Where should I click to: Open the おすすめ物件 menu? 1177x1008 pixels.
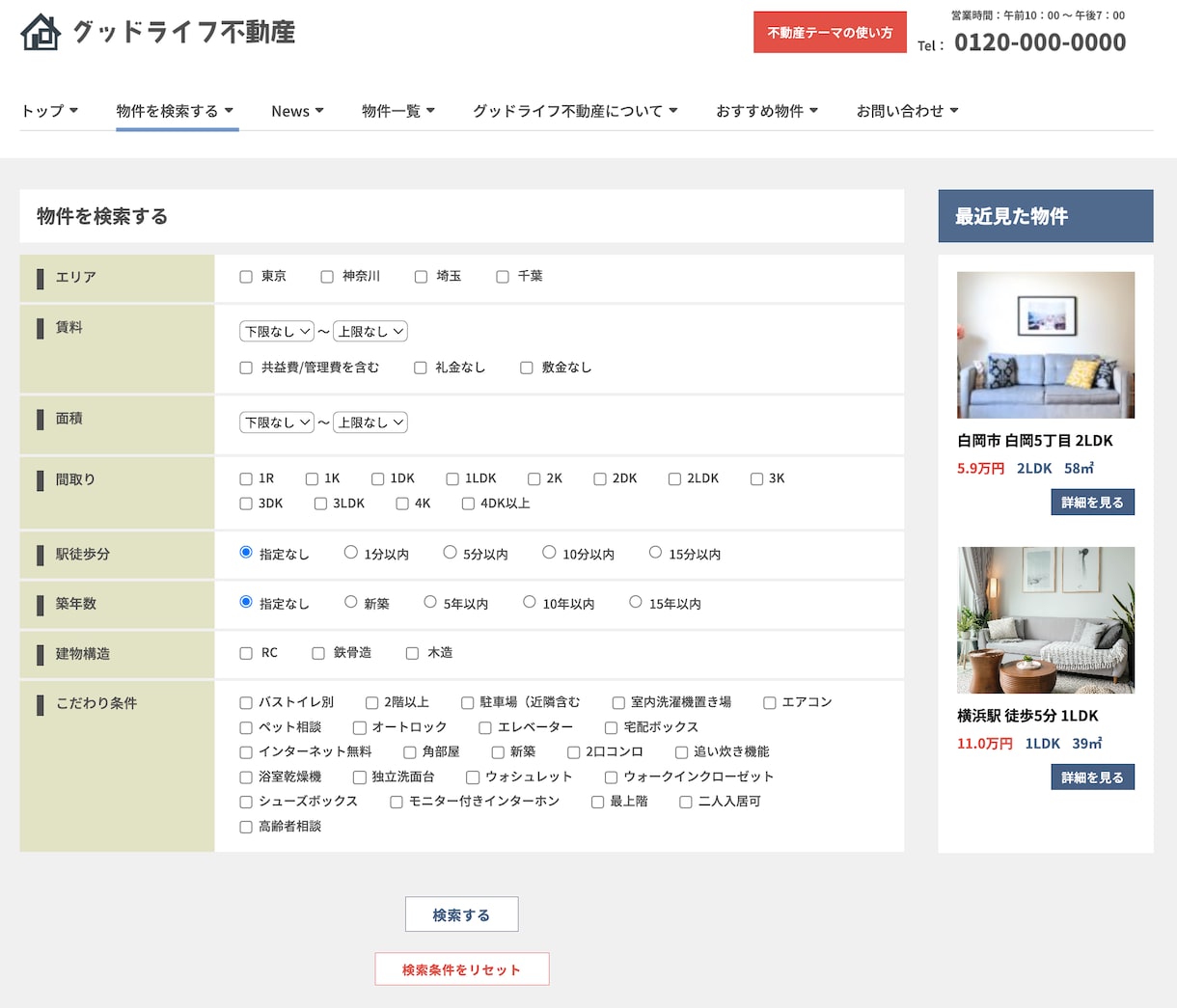(767, 111)
